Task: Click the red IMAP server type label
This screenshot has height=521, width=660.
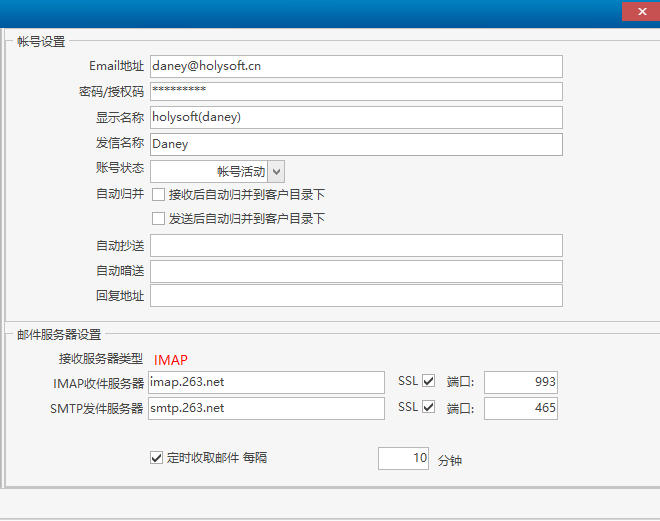Action: (x=171, y=359)
